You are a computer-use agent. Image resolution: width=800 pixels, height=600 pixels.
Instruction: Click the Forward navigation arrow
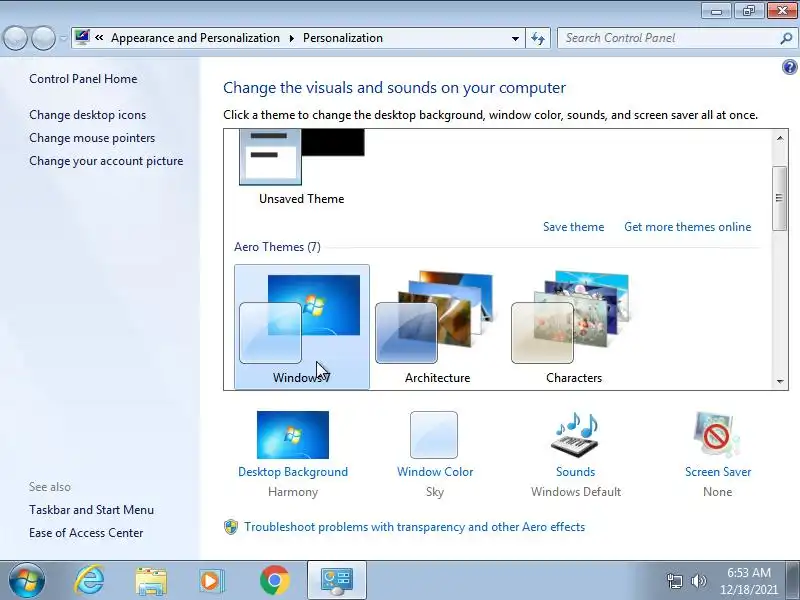43,38
